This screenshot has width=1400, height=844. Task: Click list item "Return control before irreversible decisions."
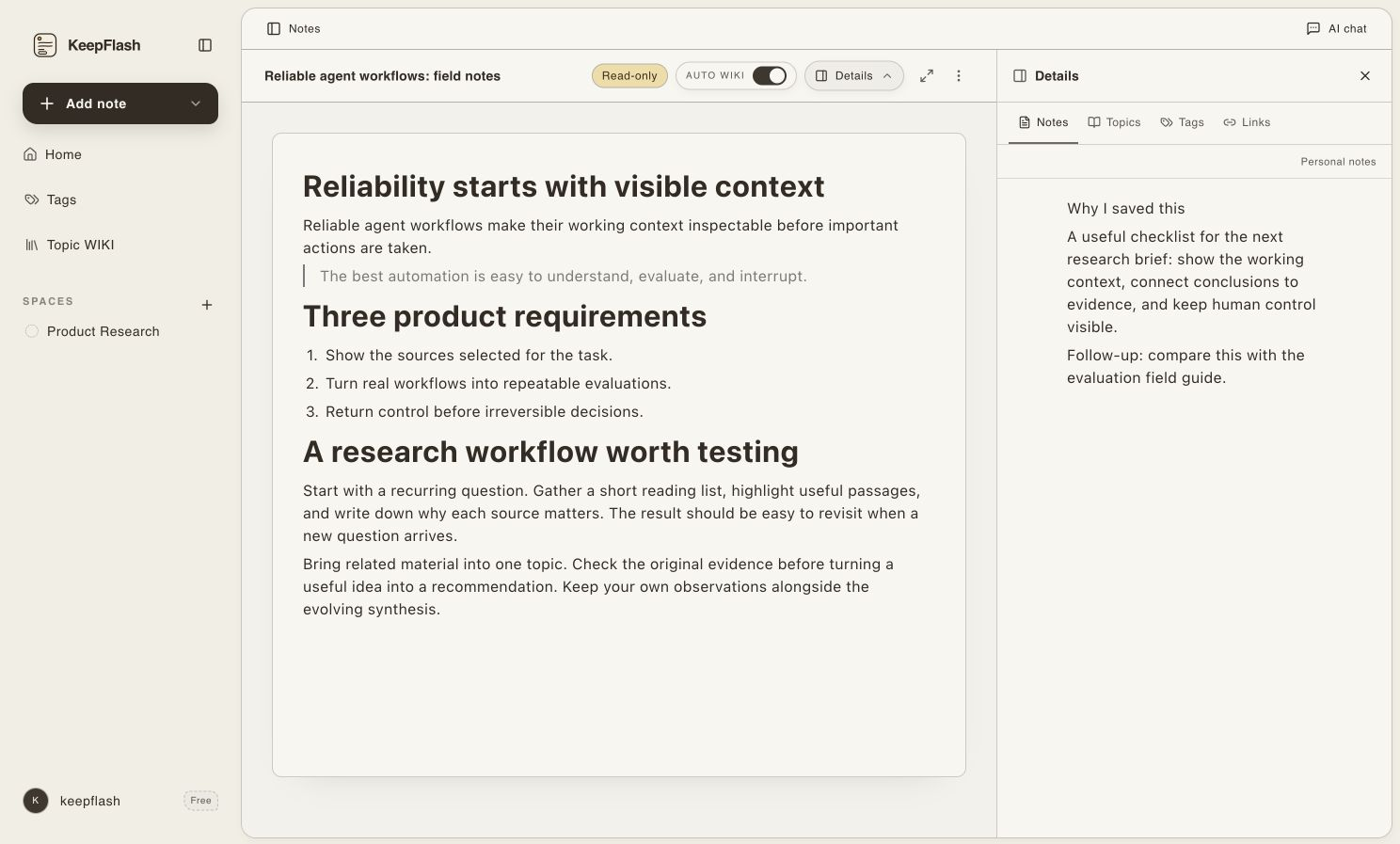(485, 412)
